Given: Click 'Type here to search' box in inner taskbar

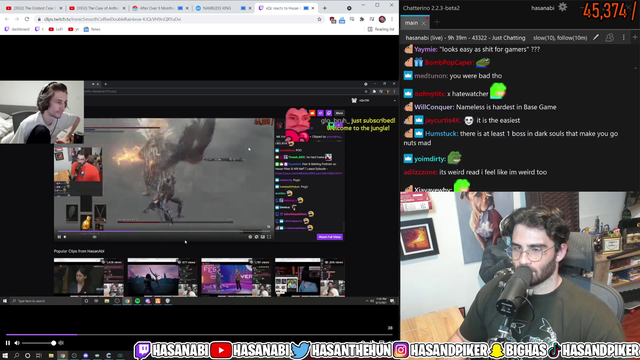Looking at the screenshot, I should [45, 301].
